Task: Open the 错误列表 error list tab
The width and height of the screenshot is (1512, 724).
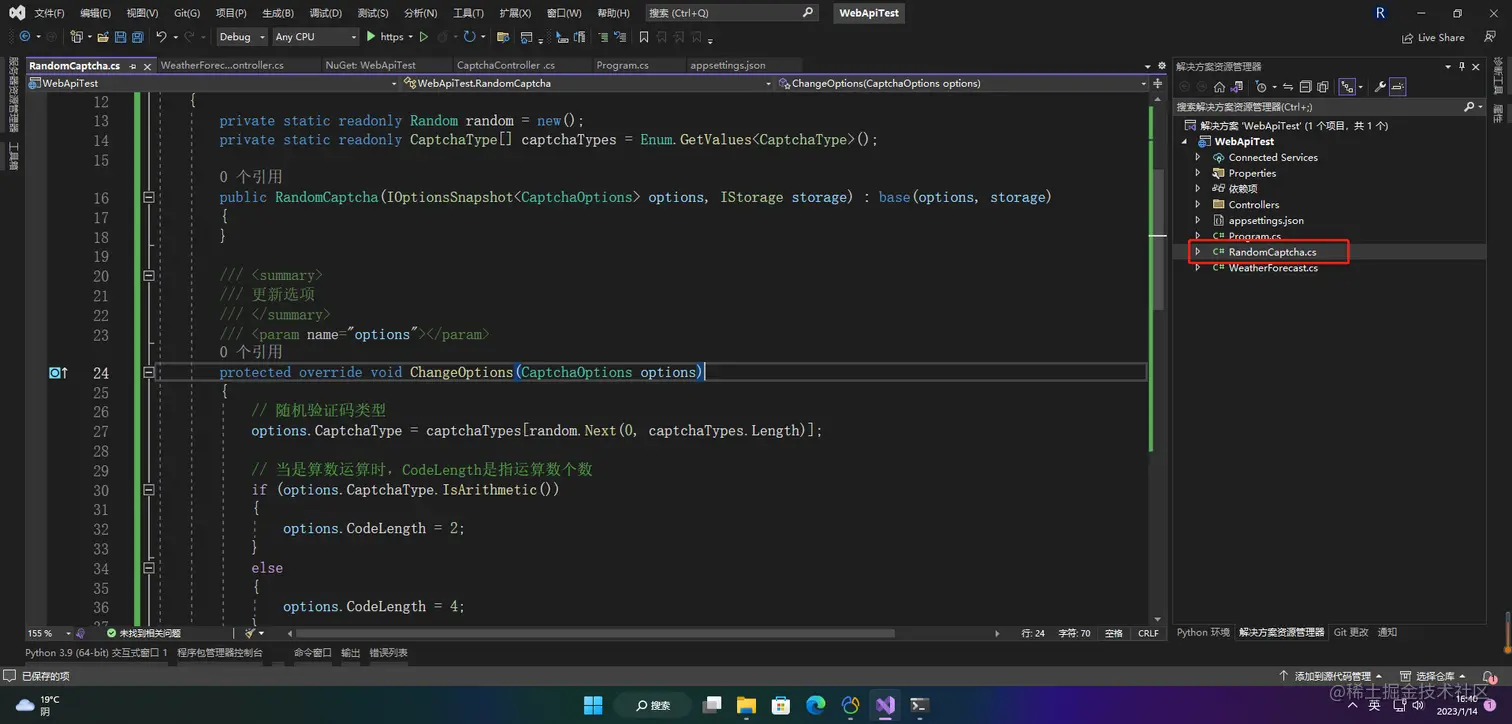Action: 388,652
